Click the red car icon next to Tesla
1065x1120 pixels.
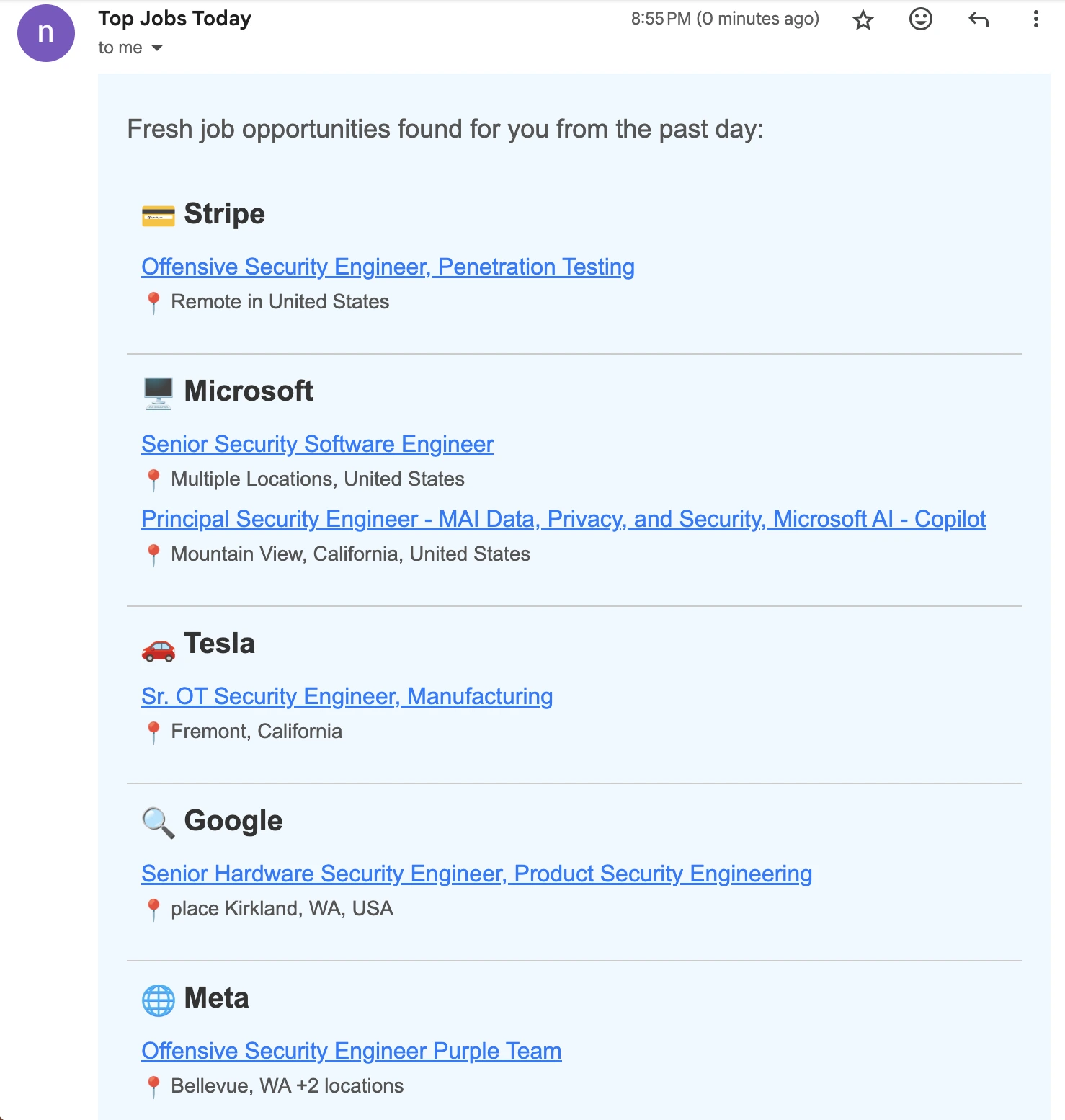click(x=157, y=649)
